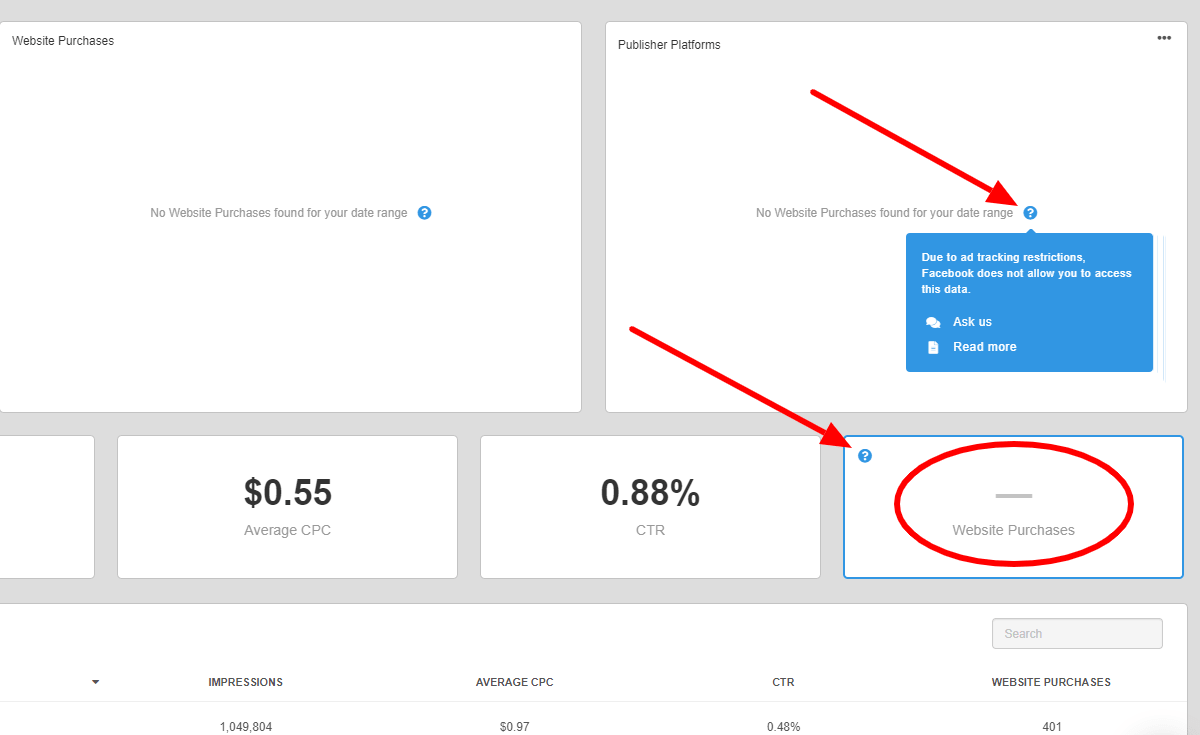Select the Average CPC $0.55 card
The width and height of the screenshot is (1200, 735).
pos(287,507)
